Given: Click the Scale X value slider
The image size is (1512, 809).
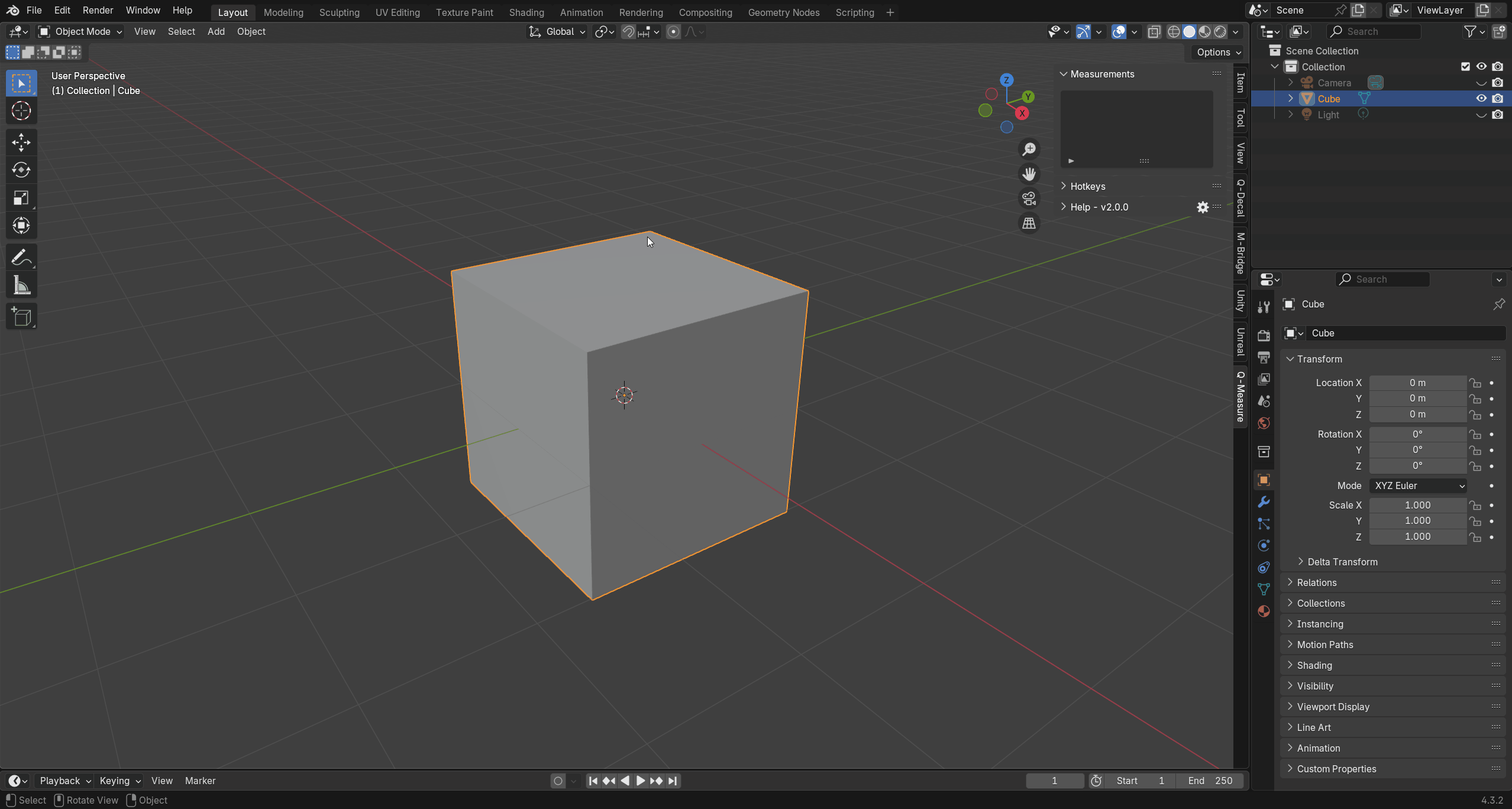Looking at the screenshot, I should (x=1418, y=505).
